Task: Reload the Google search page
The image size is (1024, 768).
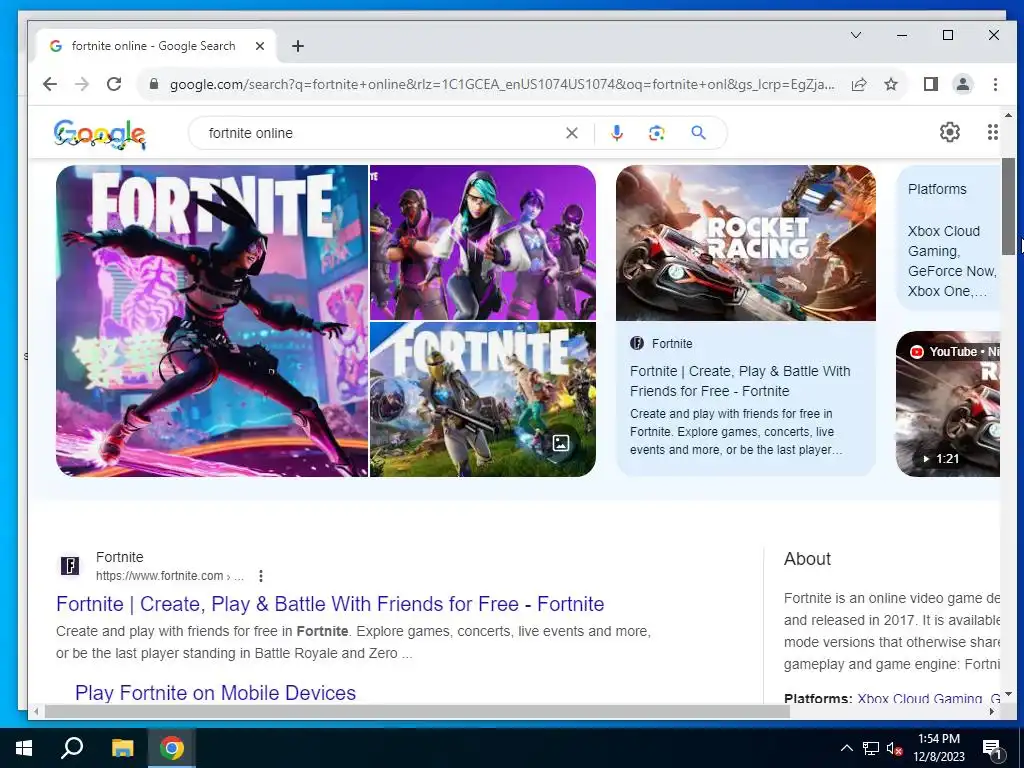Action: [x=114, y=84]
